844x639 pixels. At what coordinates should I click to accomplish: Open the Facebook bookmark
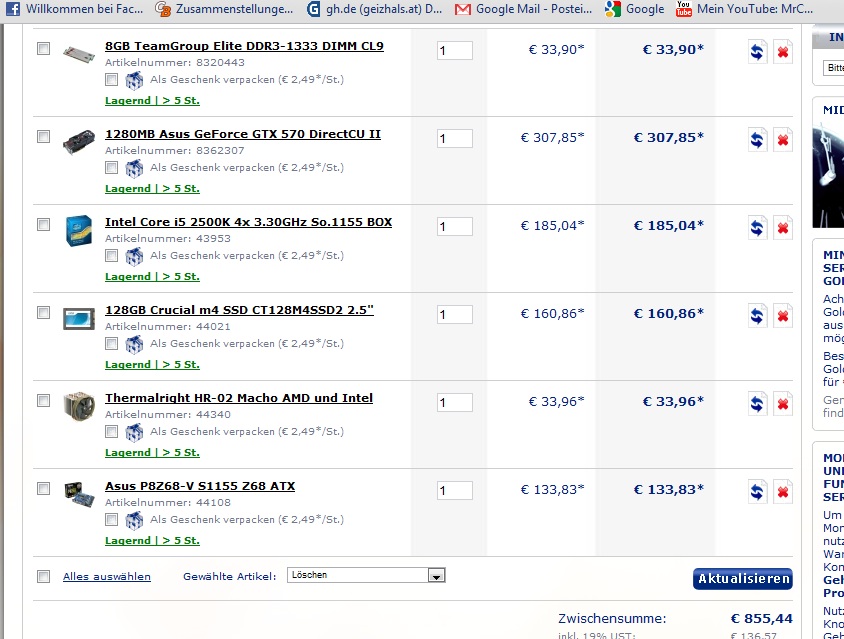(x=74, y=9)
